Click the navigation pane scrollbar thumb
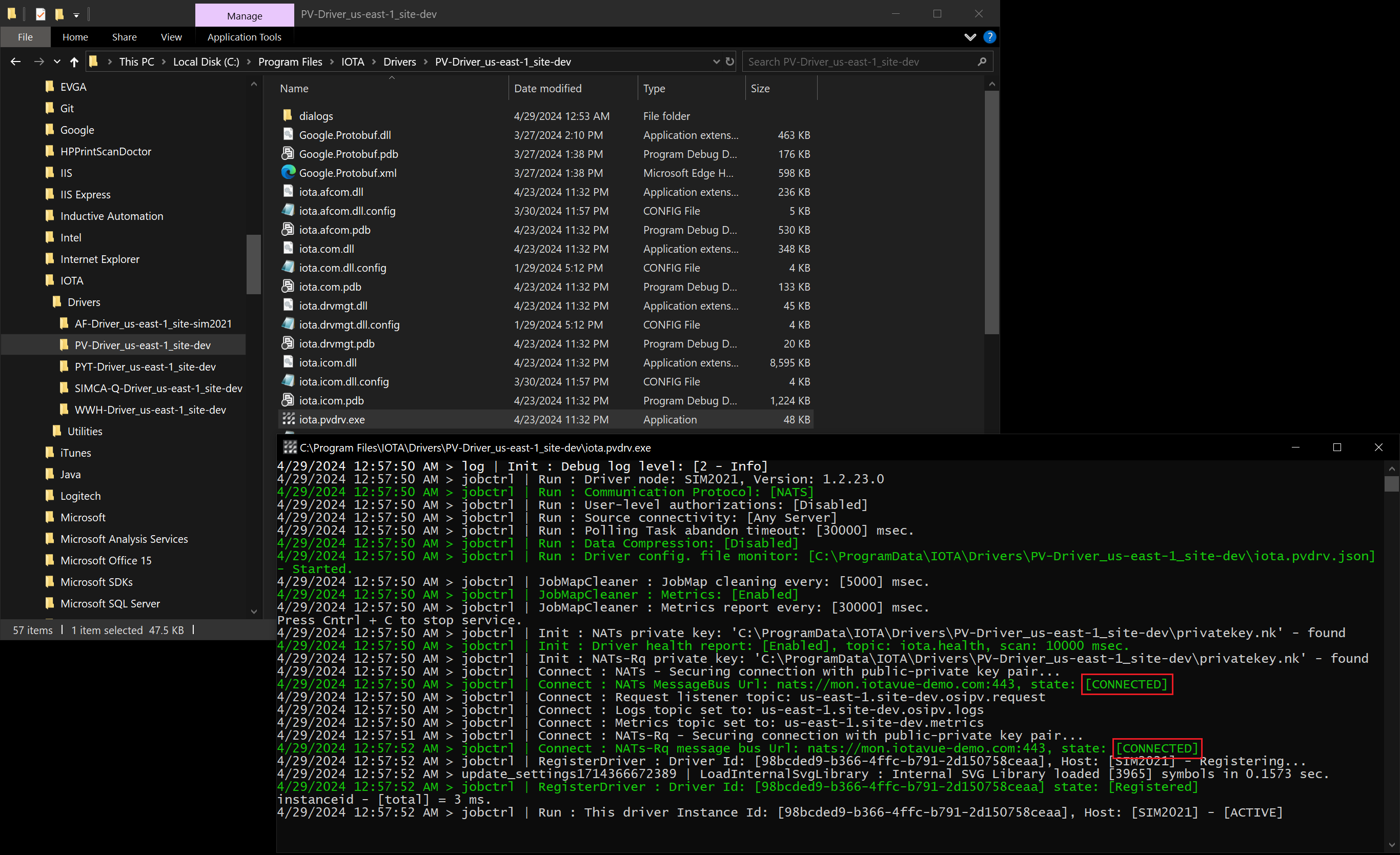This screenshot has height=855, width=1400. [x=253, y=264]
